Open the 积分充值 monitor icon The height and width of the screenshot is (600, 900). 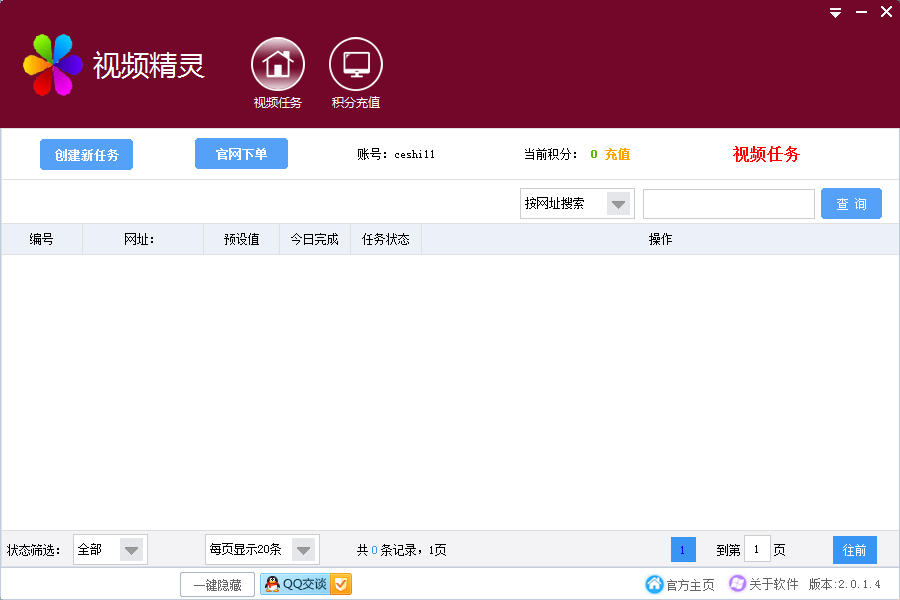356,64
